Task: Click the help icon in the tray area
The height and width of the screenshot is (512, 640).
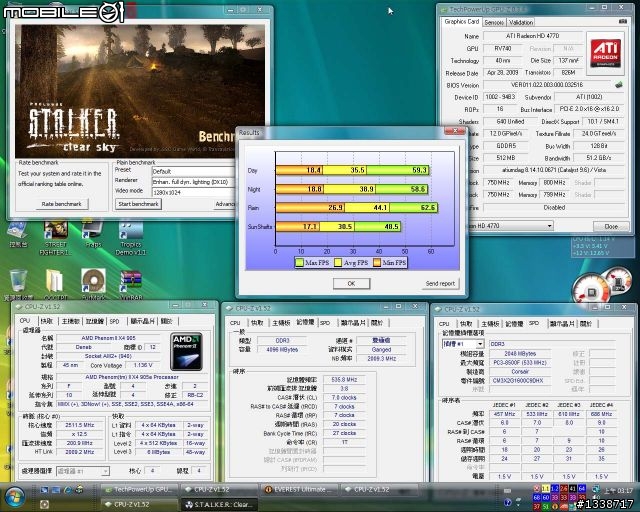Action: [507, 502]
